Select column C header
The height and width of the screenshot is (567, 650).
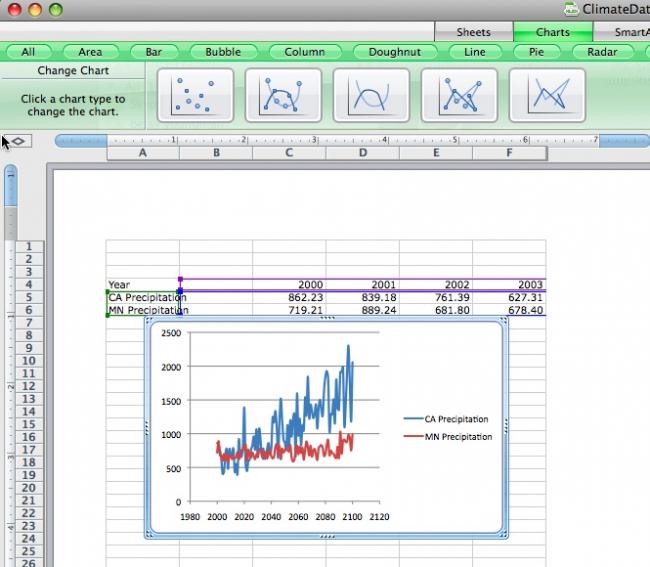289,153
